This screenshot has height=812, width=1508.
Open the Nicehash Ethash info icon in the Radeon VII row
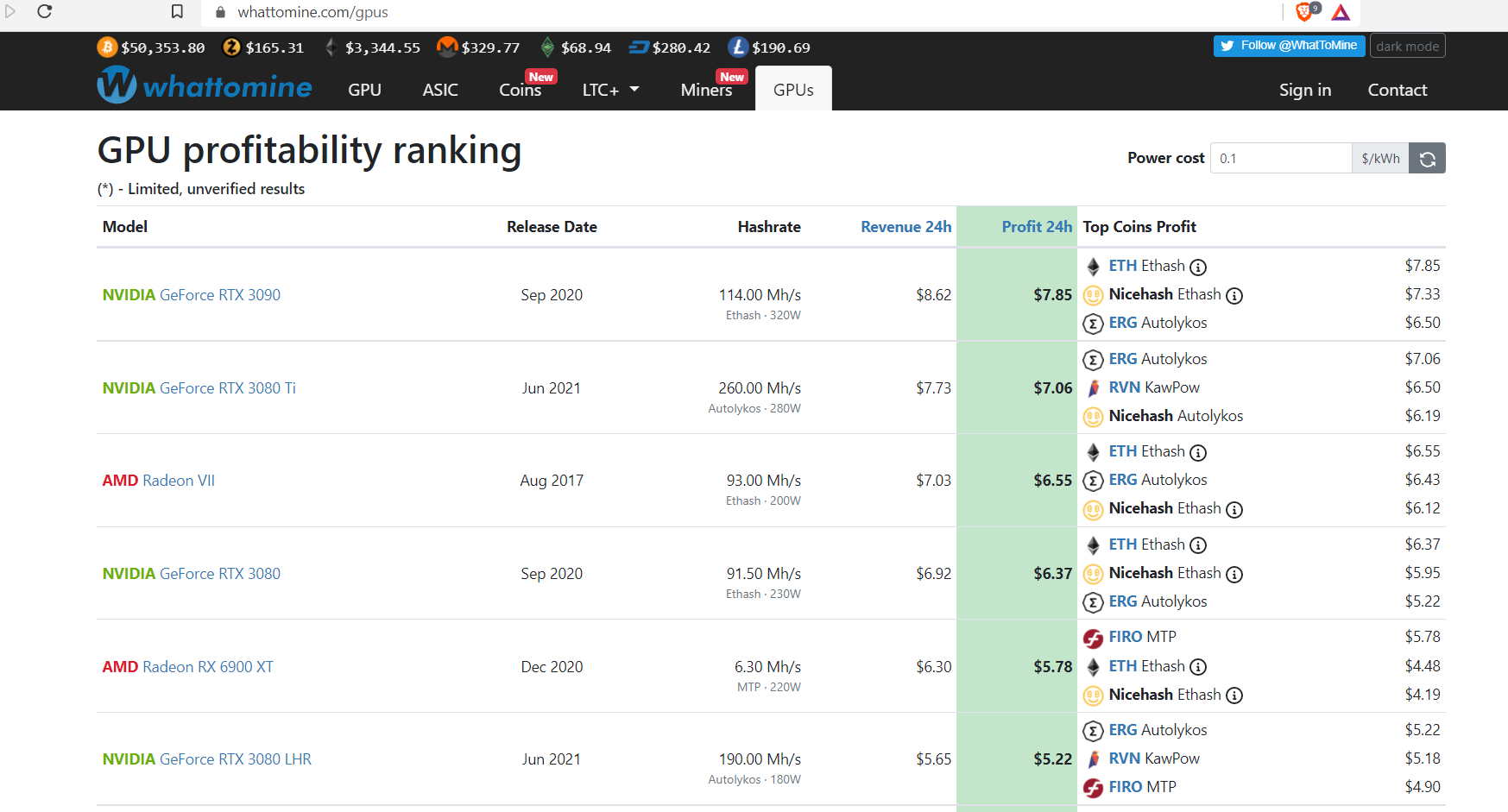click(1234, 510)
